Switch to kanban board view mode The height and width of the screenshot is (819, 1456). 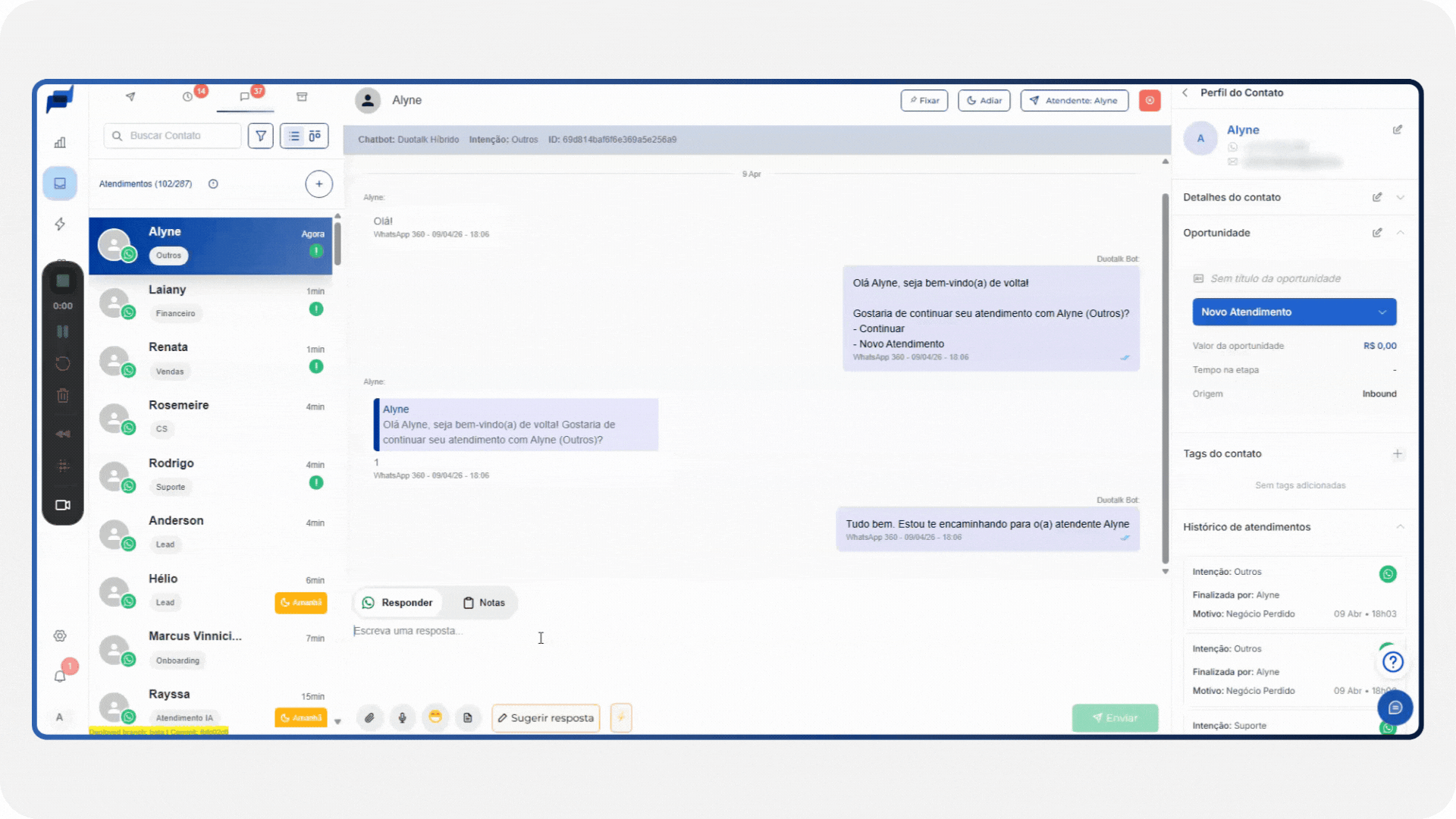coord(315,136)
